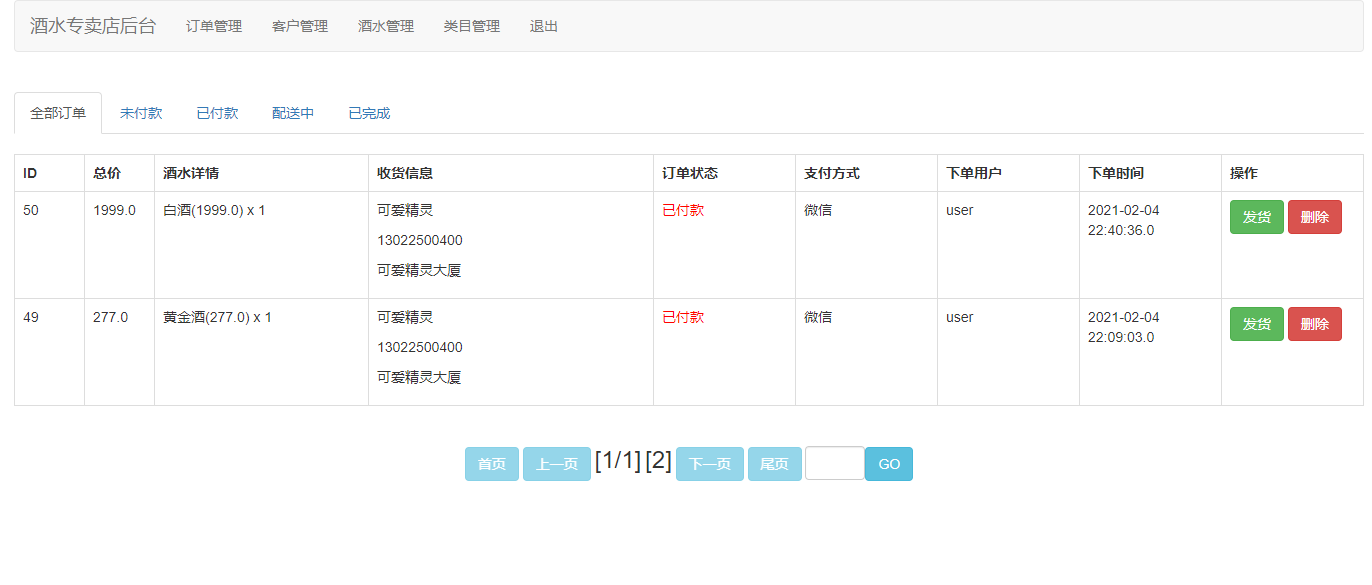Click 删除 for order 49
This screenshot has height=585, width=1372.
(1315, 324)
